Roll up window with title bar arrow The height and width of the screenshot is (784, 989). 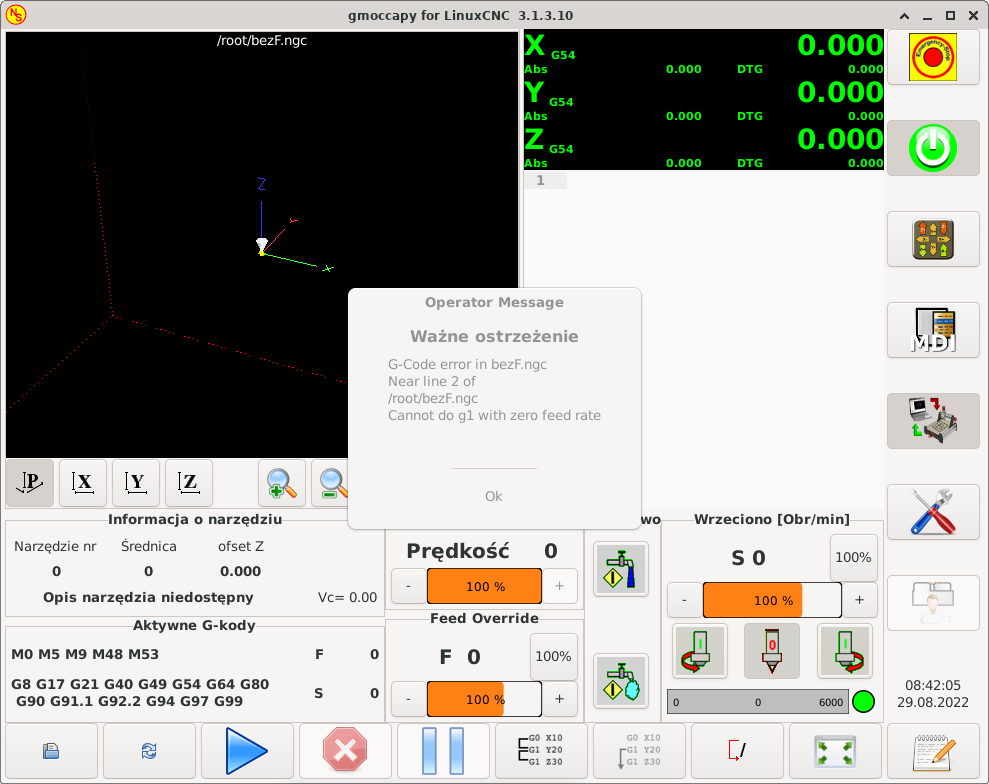pyautogui.click(x=904, y=16)
